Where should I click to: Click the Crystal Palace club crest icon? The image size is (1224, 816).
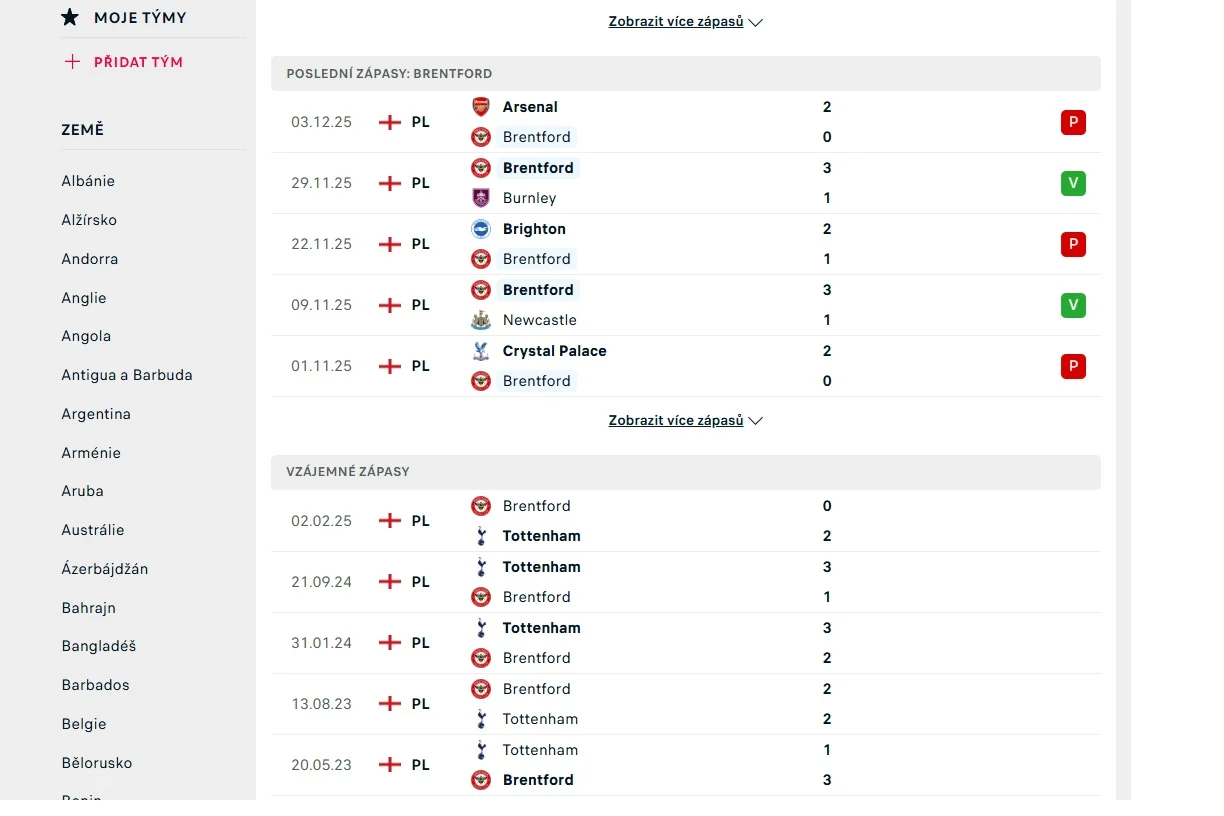pos(481,351)
